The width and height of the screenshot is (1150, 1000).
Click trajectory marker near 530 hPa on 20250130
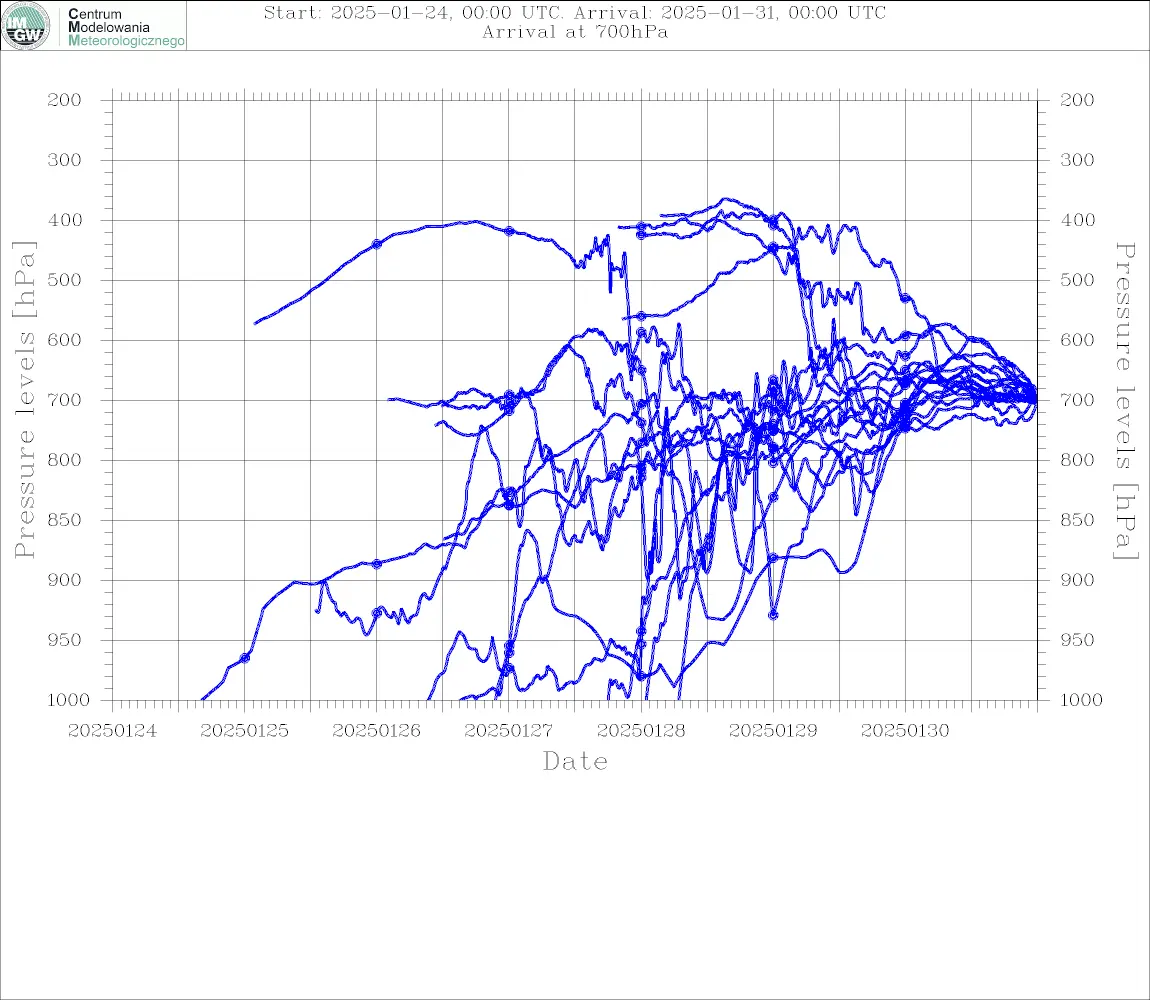pyautogui.click(x=906, y=298)
